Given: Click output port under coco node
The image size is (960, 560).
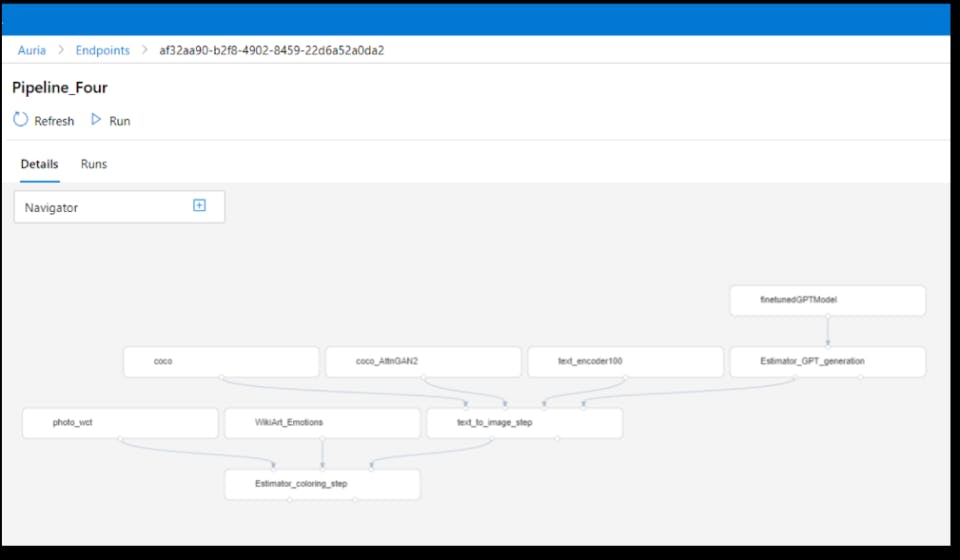Looking at the screenshot, I should [x=221, y=377].
